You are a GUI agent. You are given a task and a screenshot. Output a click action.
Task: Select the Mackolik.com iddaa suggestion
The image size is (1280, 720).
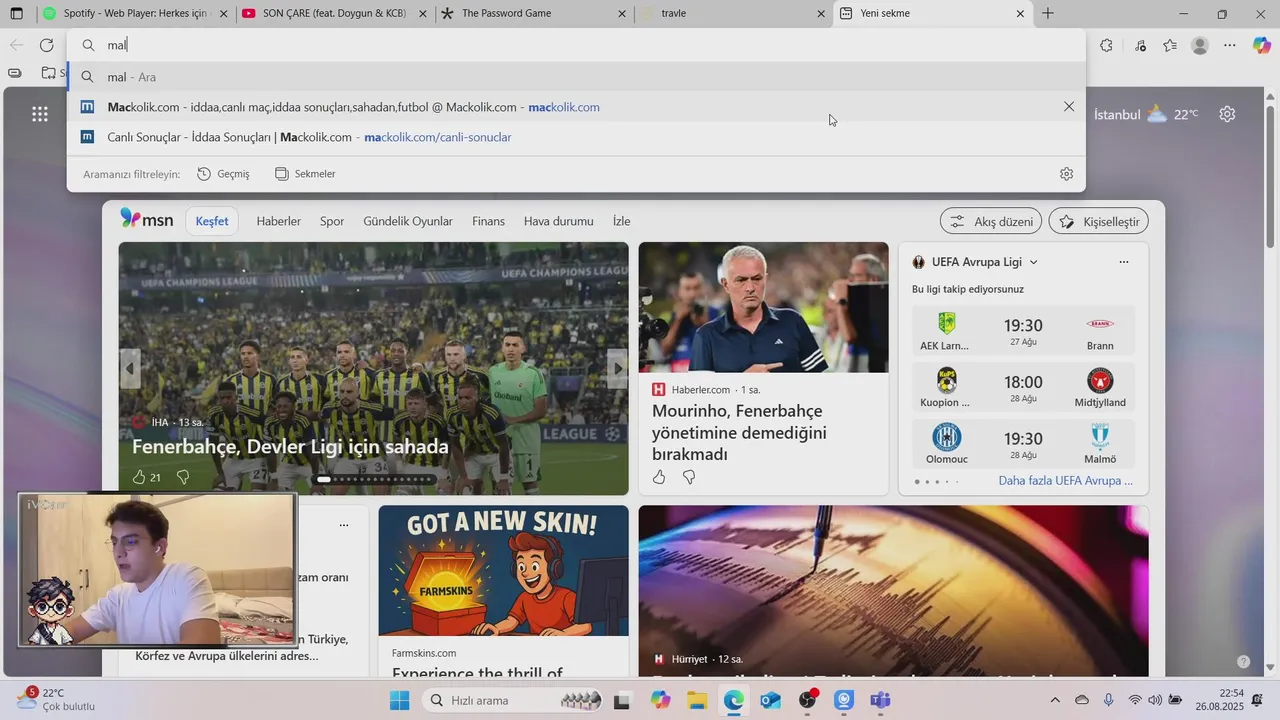[576, 107]
